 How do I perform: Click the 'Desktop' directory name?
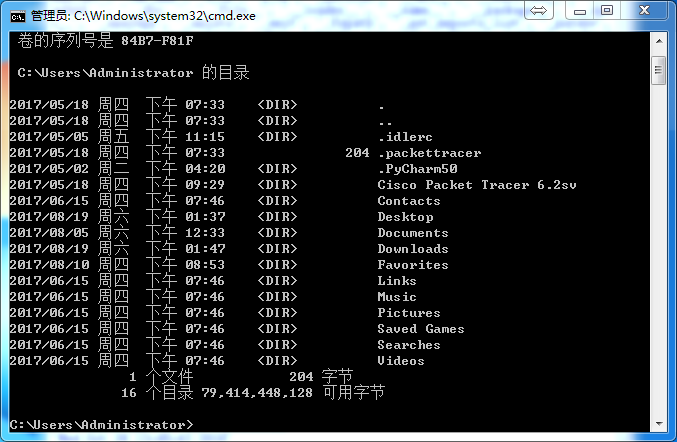click(x=405, y=217)
